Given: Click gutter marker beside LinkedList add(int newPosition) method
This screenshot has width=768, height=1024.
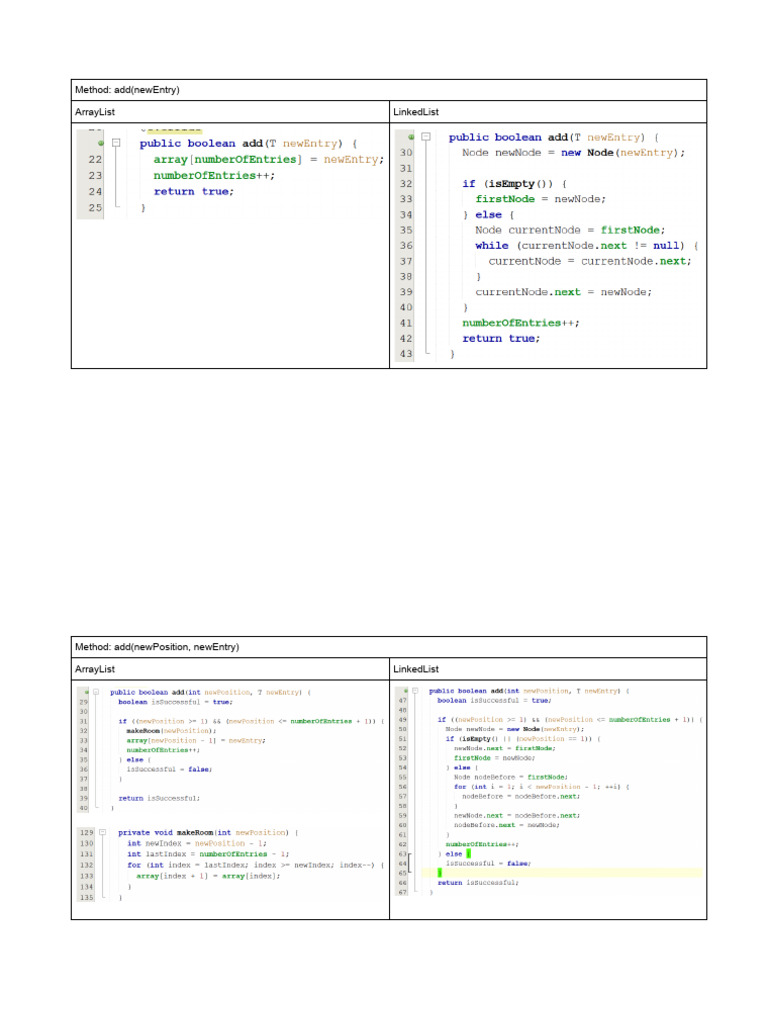Looking at the screenshot, I should click(405, 691).
